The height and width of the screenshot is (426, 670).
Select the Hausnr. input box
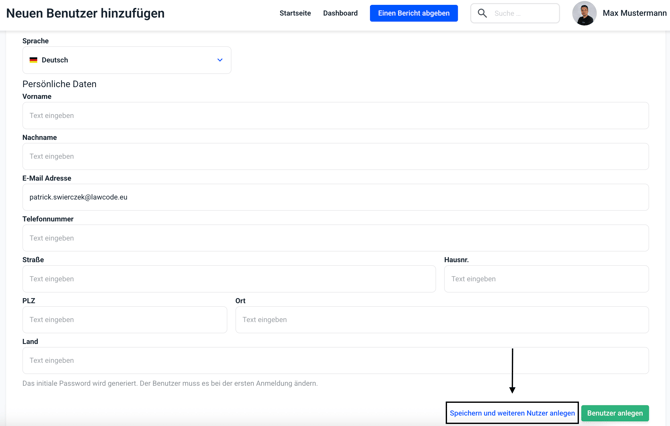546,279
